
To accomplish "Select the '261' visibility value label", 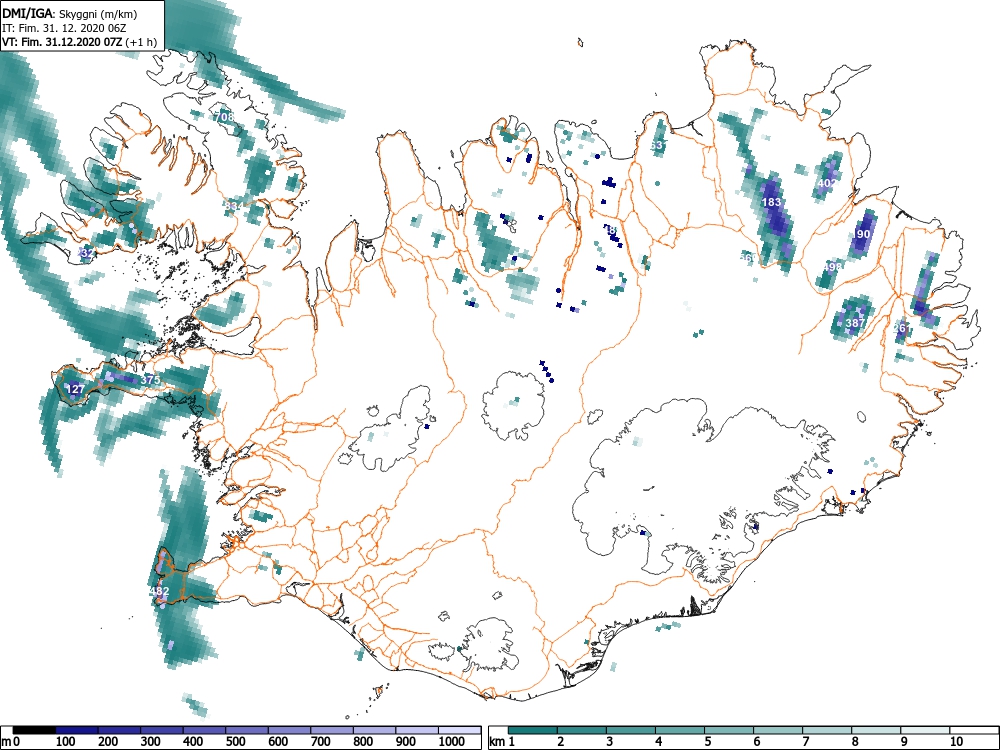I will [902, 328].
